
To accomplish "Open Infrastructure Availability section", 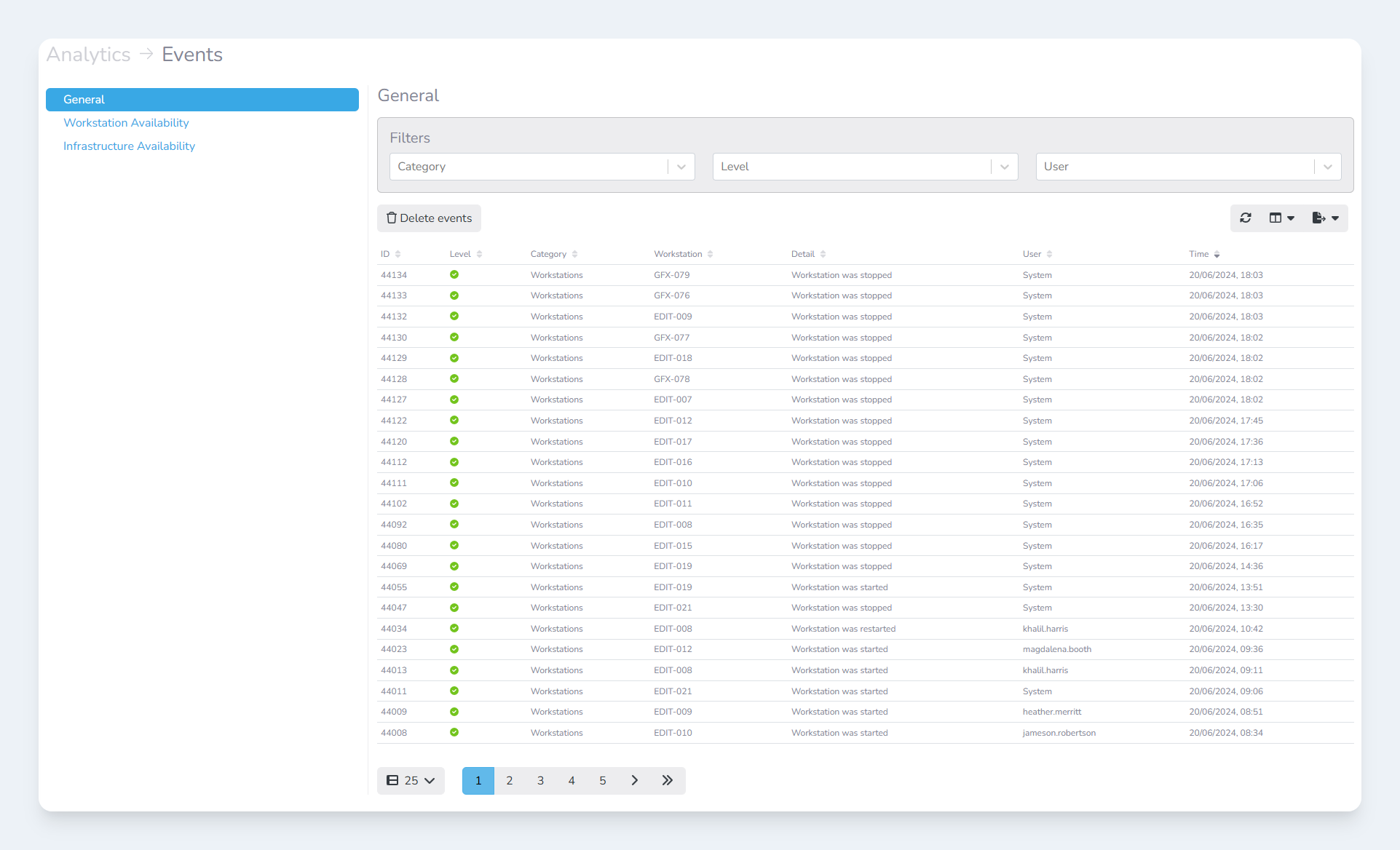I will coord(129,146).
